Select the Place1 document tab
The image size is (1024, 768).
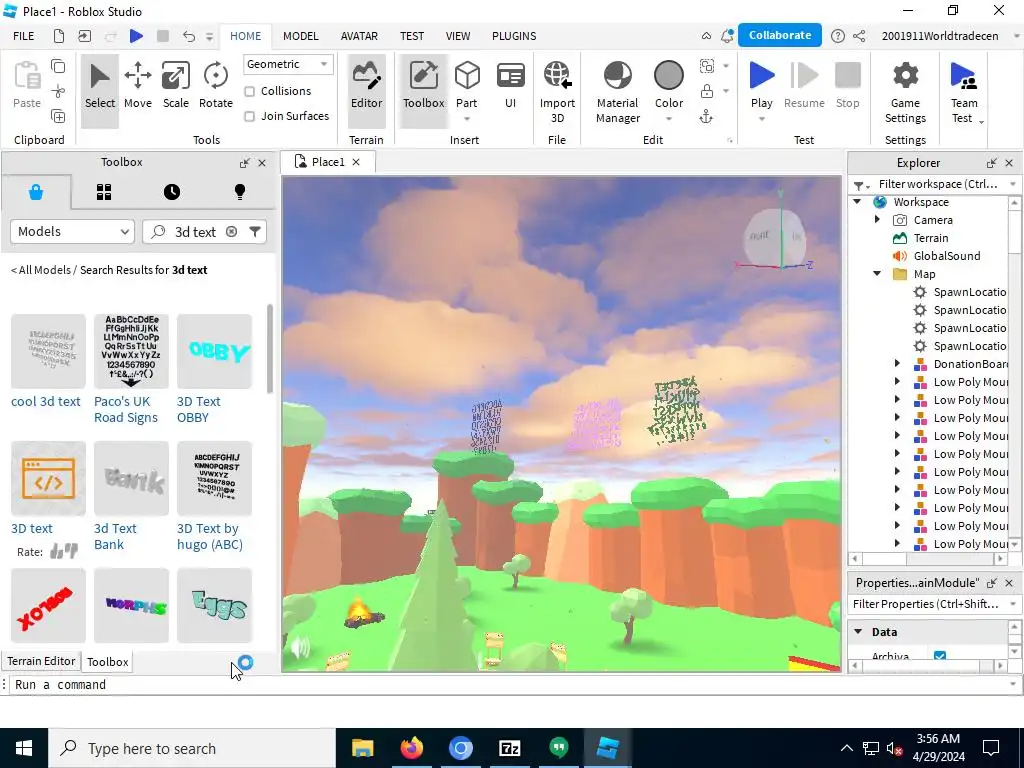[328, 162]
